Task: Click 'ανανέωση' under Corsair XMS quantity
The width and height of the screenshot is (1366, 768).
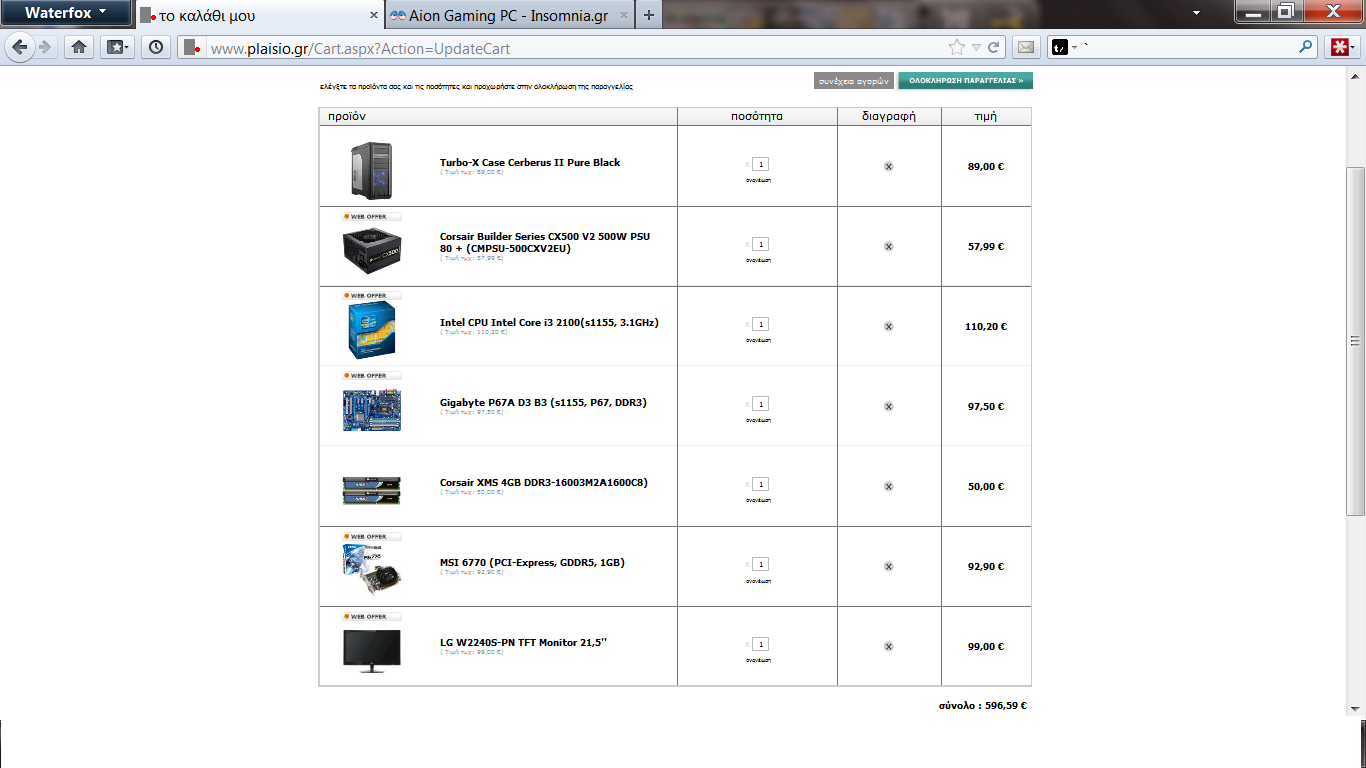Action: coord(758,500)
